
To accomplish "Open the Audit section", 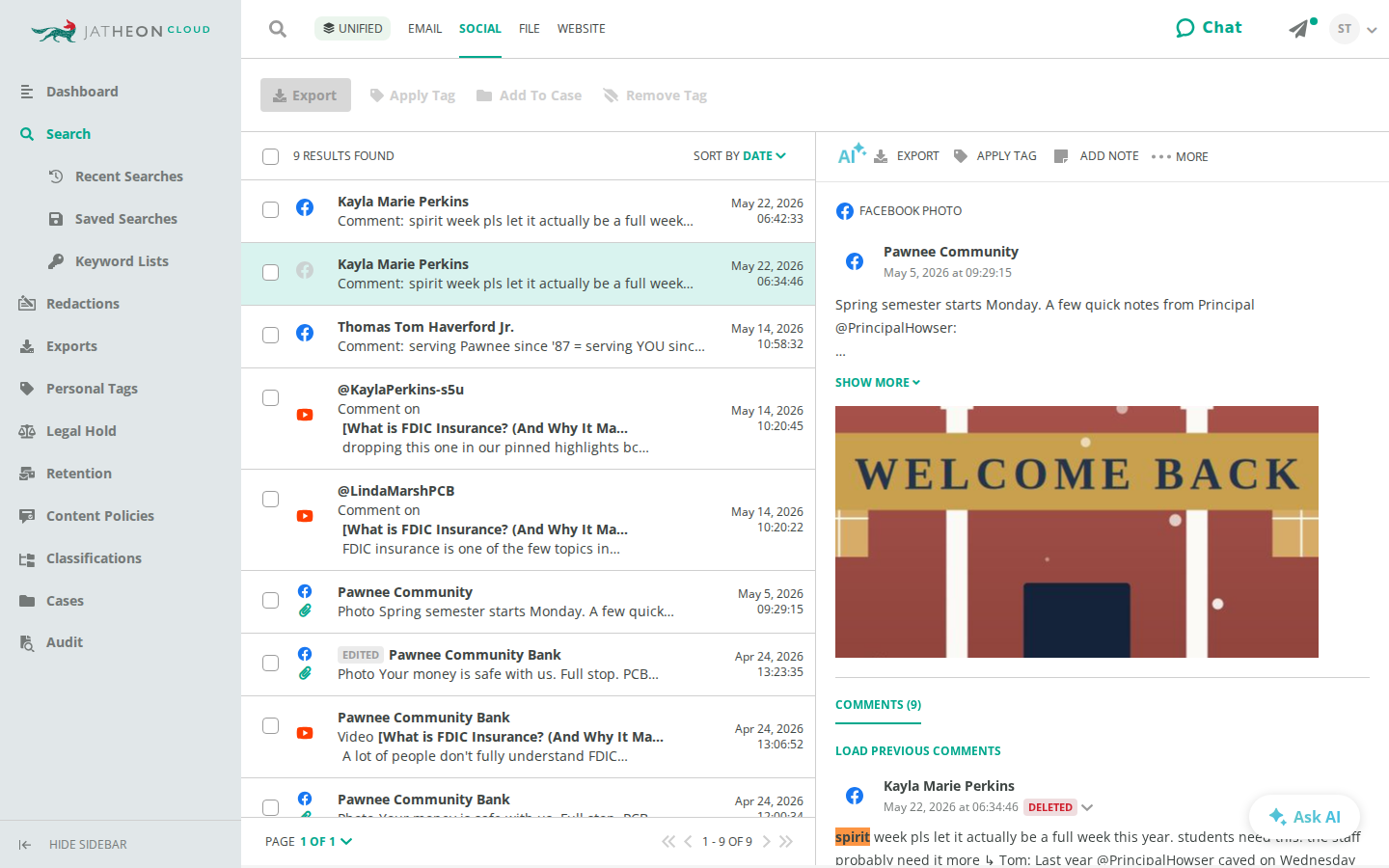I will [x=65, y=642].
